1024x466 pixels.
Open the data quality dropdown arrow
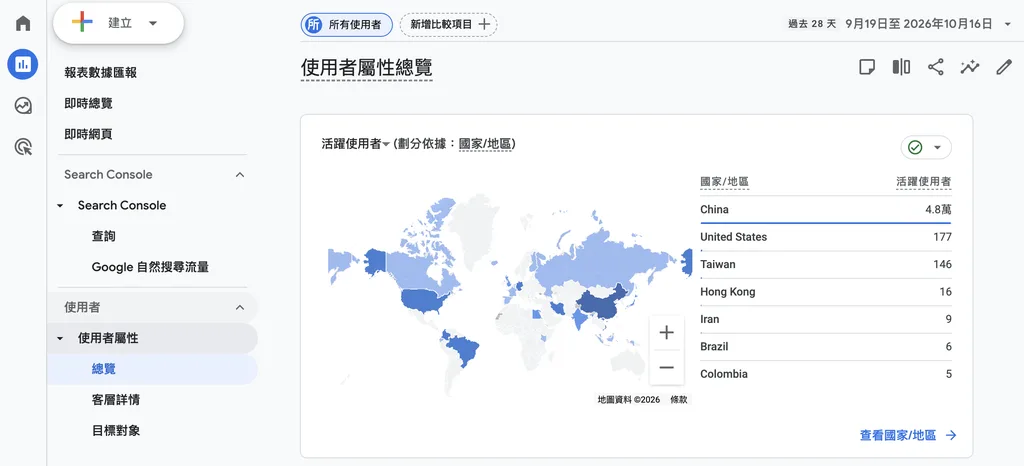[x=938, y=148]
